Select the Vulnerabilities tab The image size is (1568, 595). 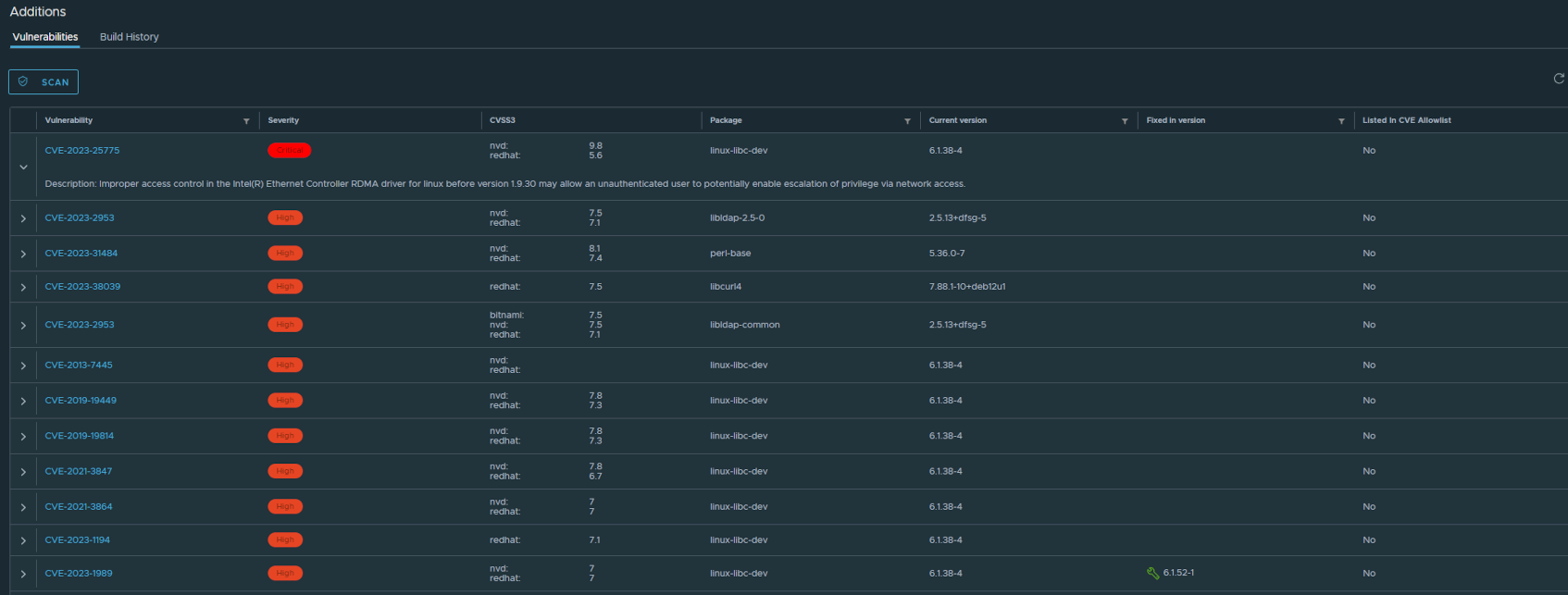pos(45,37)
